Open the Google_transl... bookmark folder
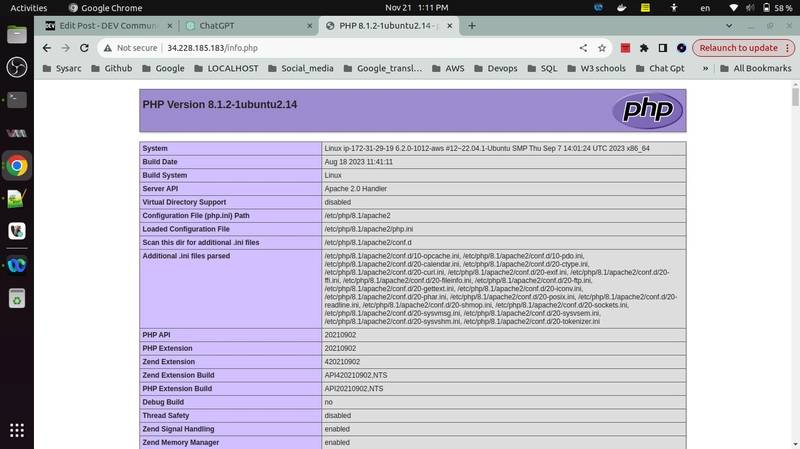 (383, 68)
